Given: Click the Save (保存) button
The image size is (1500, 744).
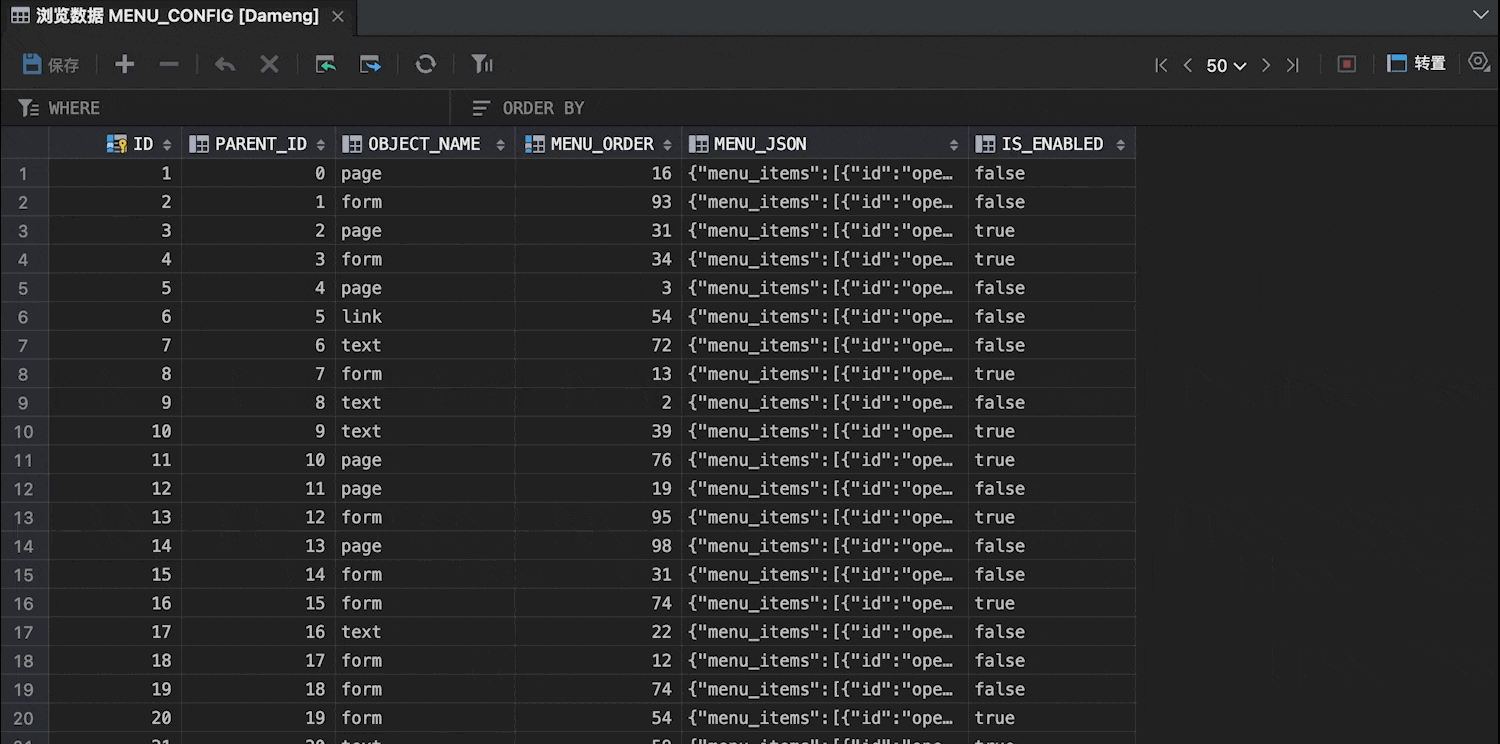Looking at the screenshot, I should coord(50,65).
